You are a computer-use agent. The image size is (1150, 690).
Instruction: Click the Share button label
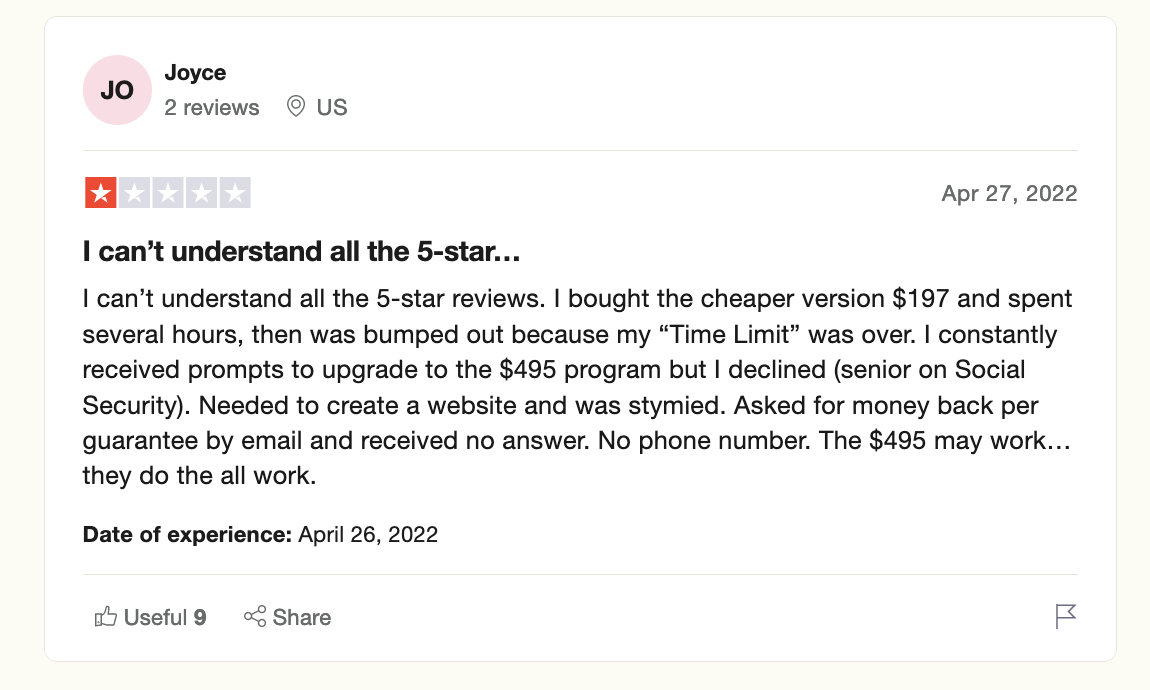(301, 617)
